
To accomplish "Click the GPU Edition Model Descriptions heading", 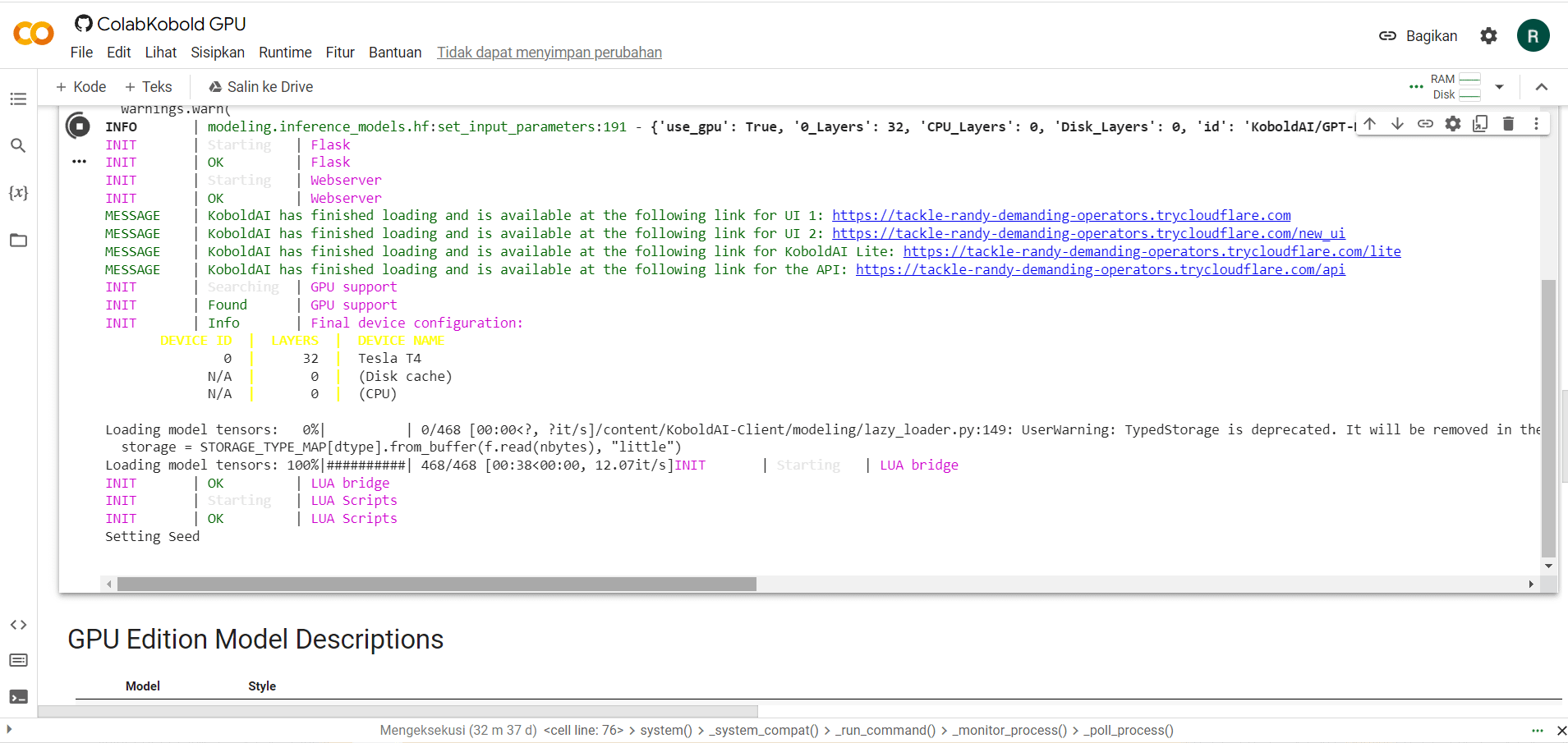I will (255, 640).
